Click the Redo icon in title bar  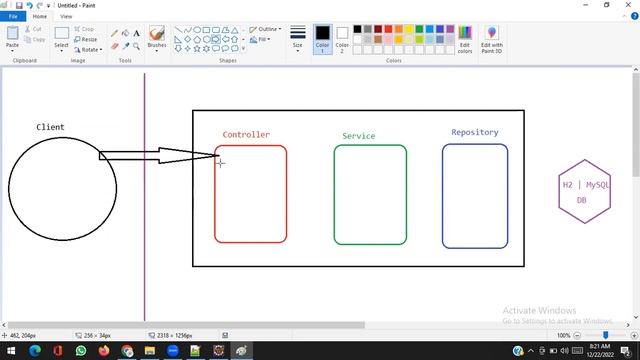tap(40, 6)
